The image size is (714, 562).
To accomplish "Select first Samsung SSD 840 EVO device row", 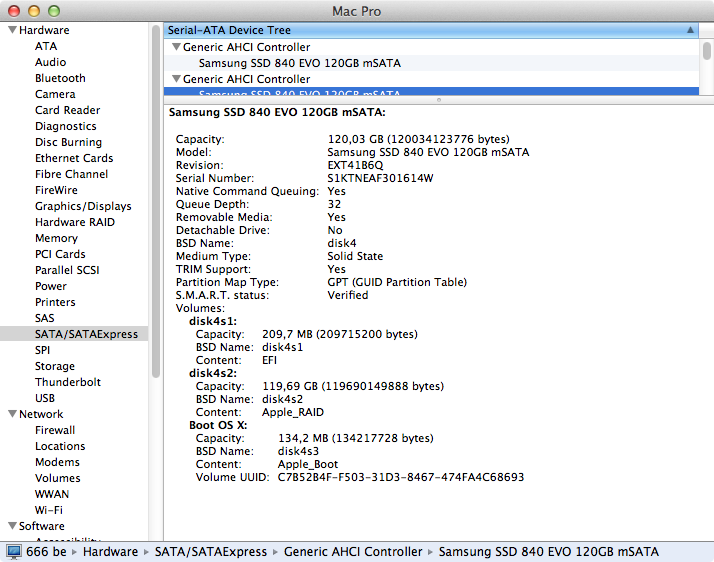I will click(431, 63).
